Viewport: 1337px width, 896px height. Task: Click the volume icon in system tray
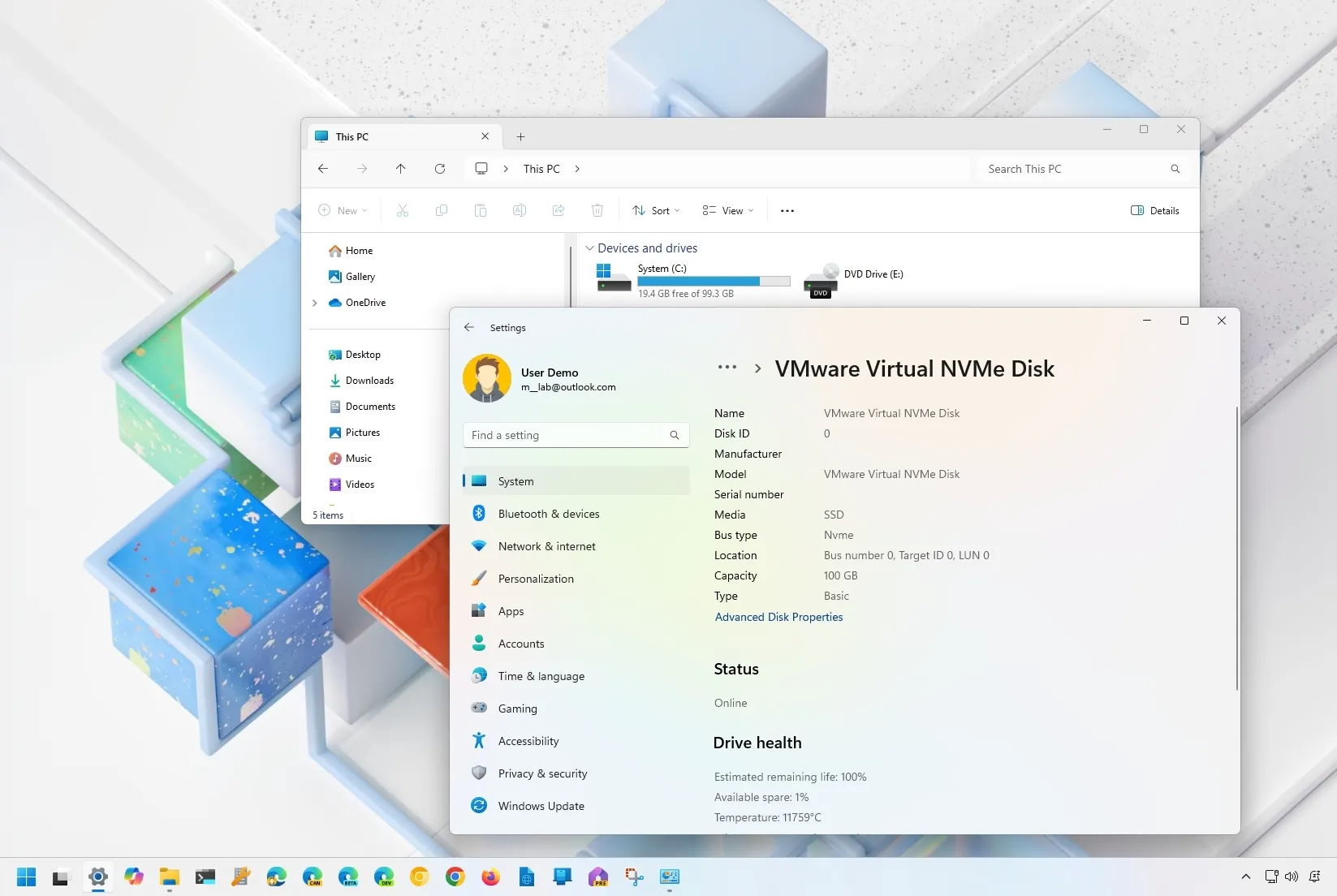(x=1292, y=877)
